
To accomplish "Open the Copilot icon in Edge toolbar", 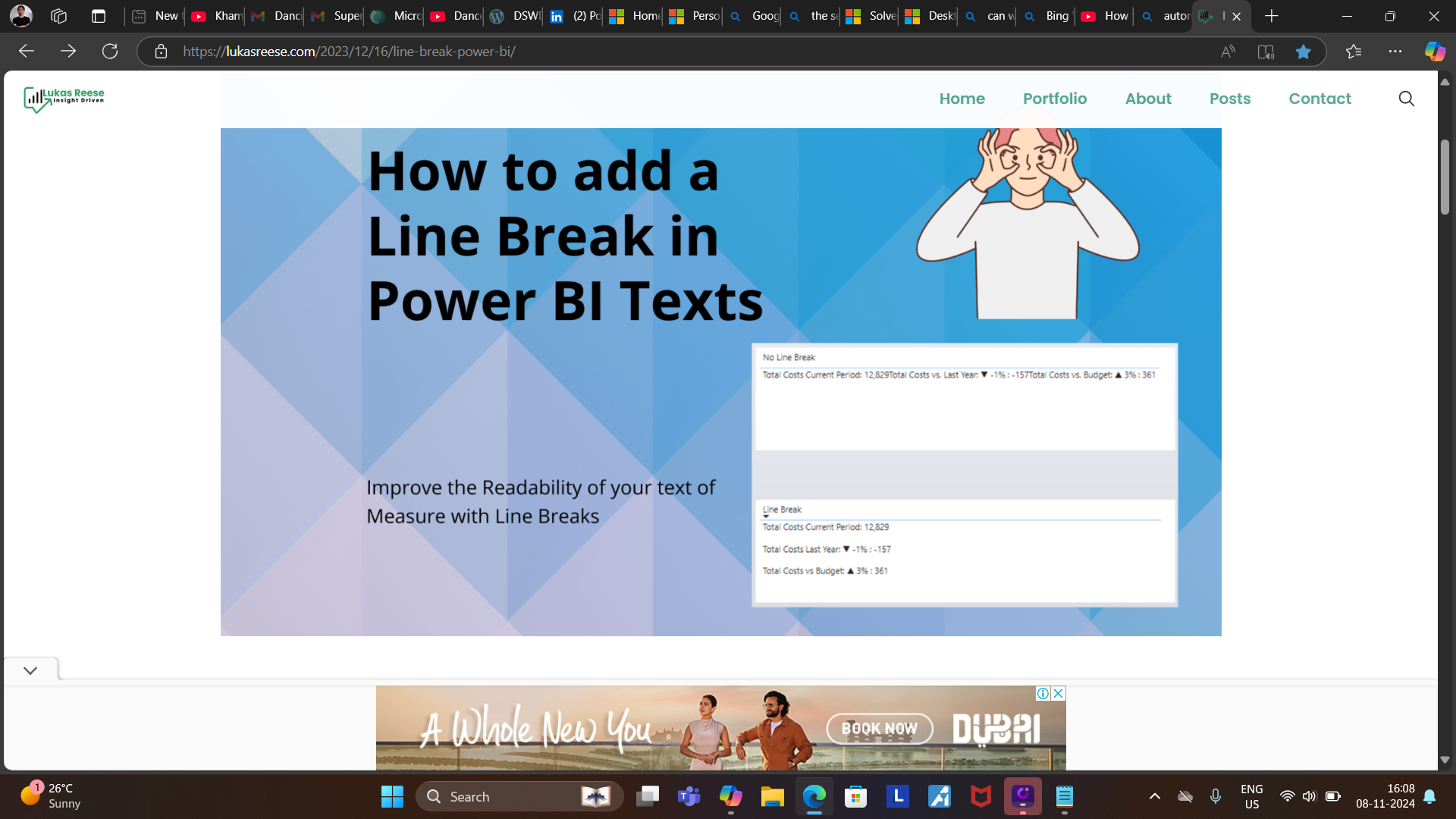I will click(1435, 52).
